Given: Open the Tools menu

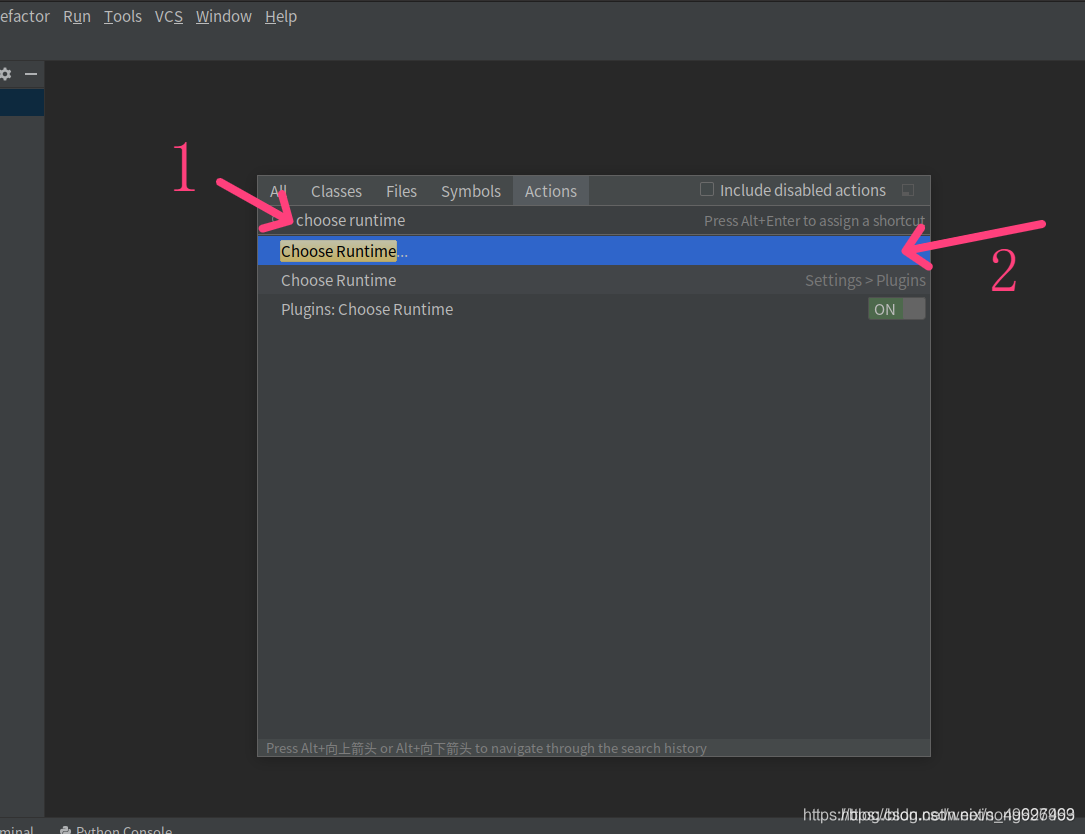Looking at the screenshot, I should click(x=122, y=17).
